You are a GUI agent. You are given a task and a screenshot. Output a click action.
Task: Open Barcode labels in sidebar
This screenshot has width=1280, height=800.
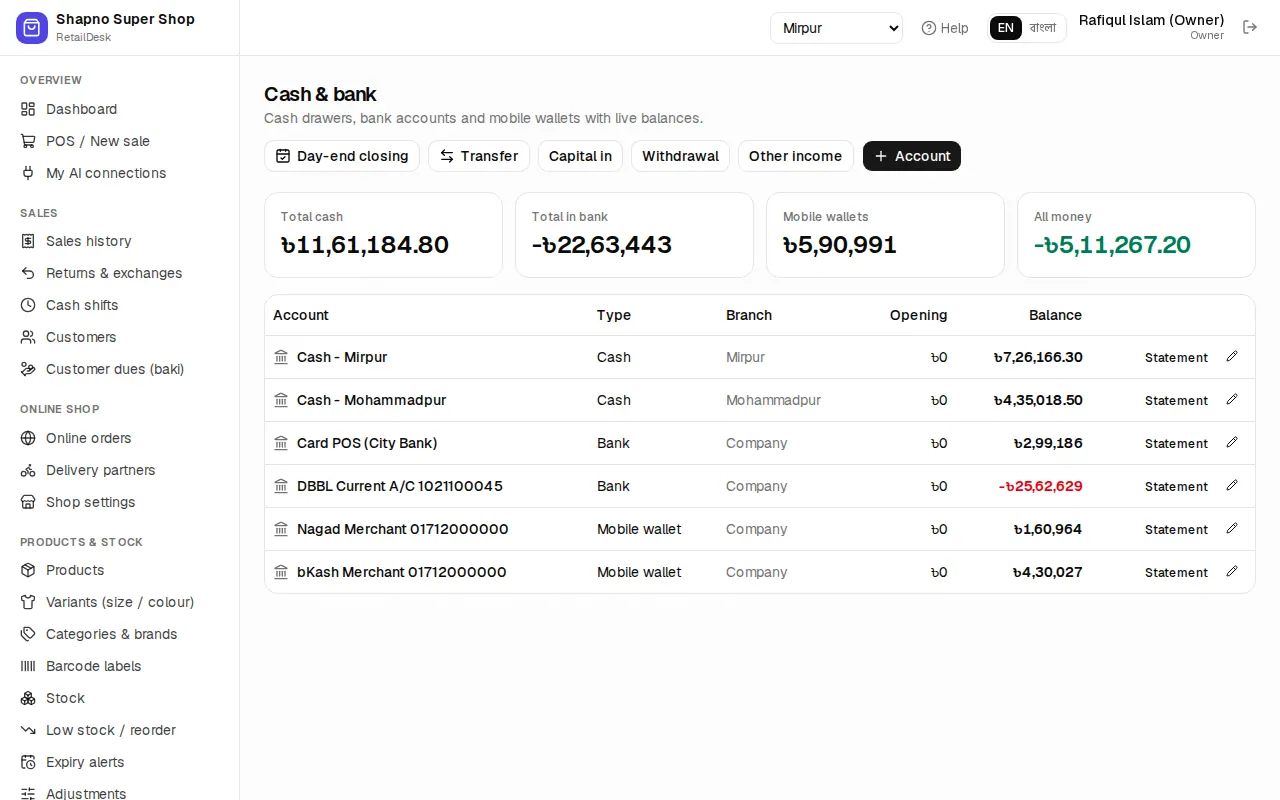coord(120,666)
